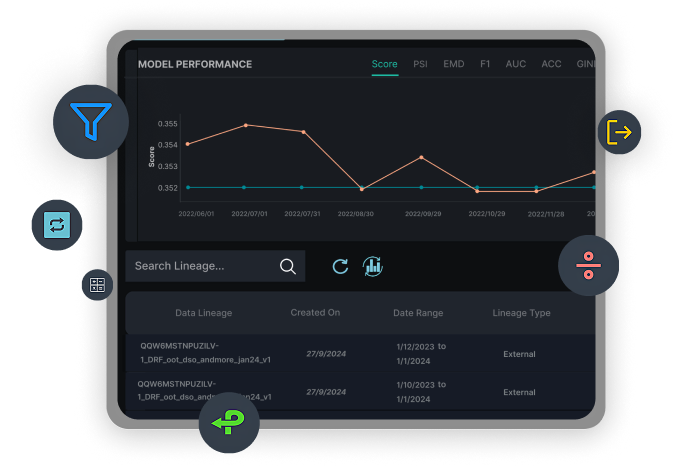
Task: Click the teal repeat arrows icon
Action: tap(57, 225)
